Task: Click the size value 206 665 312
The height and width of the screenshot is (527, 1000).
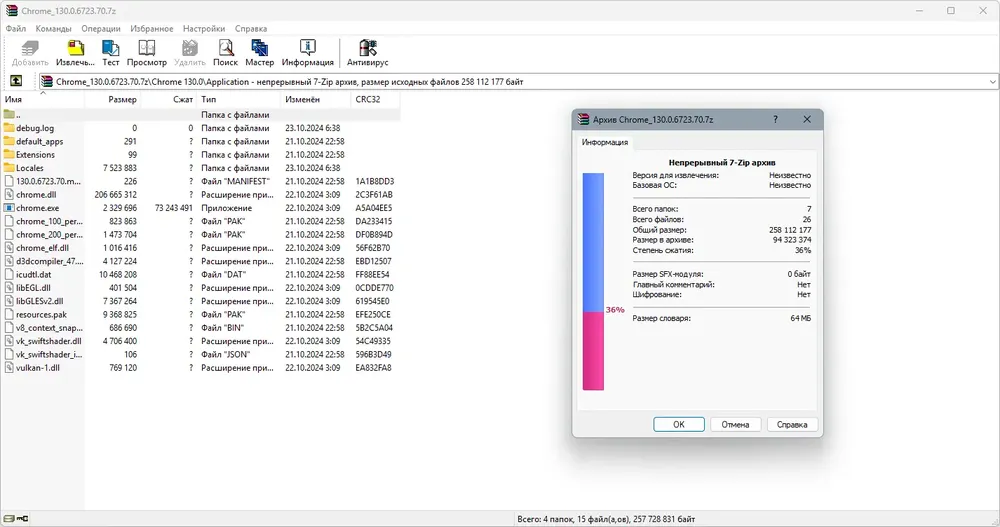Action: [115, 195]
